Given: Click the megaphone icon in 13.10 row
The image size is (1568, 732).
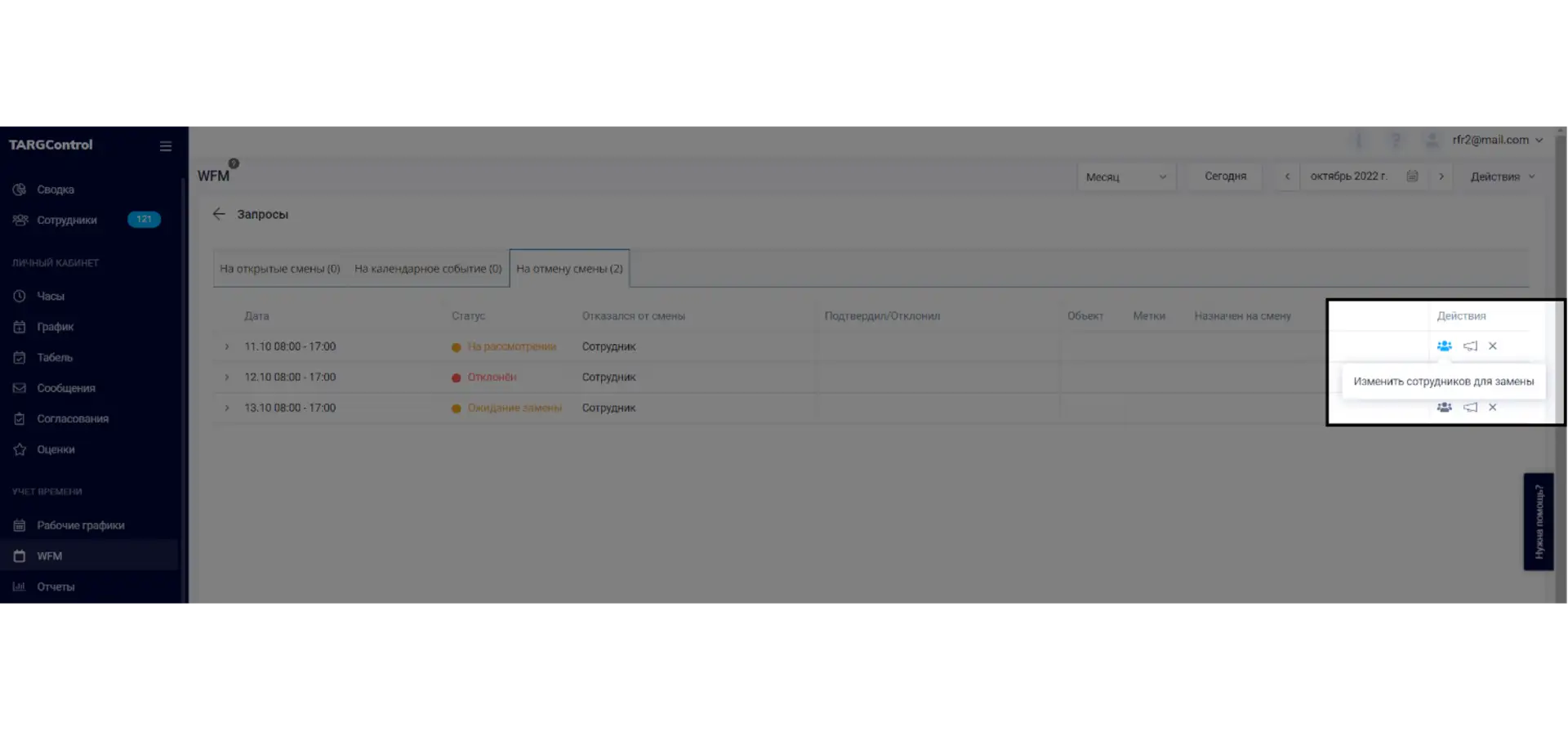Looking at the screenshot, I should point(1470,407).
